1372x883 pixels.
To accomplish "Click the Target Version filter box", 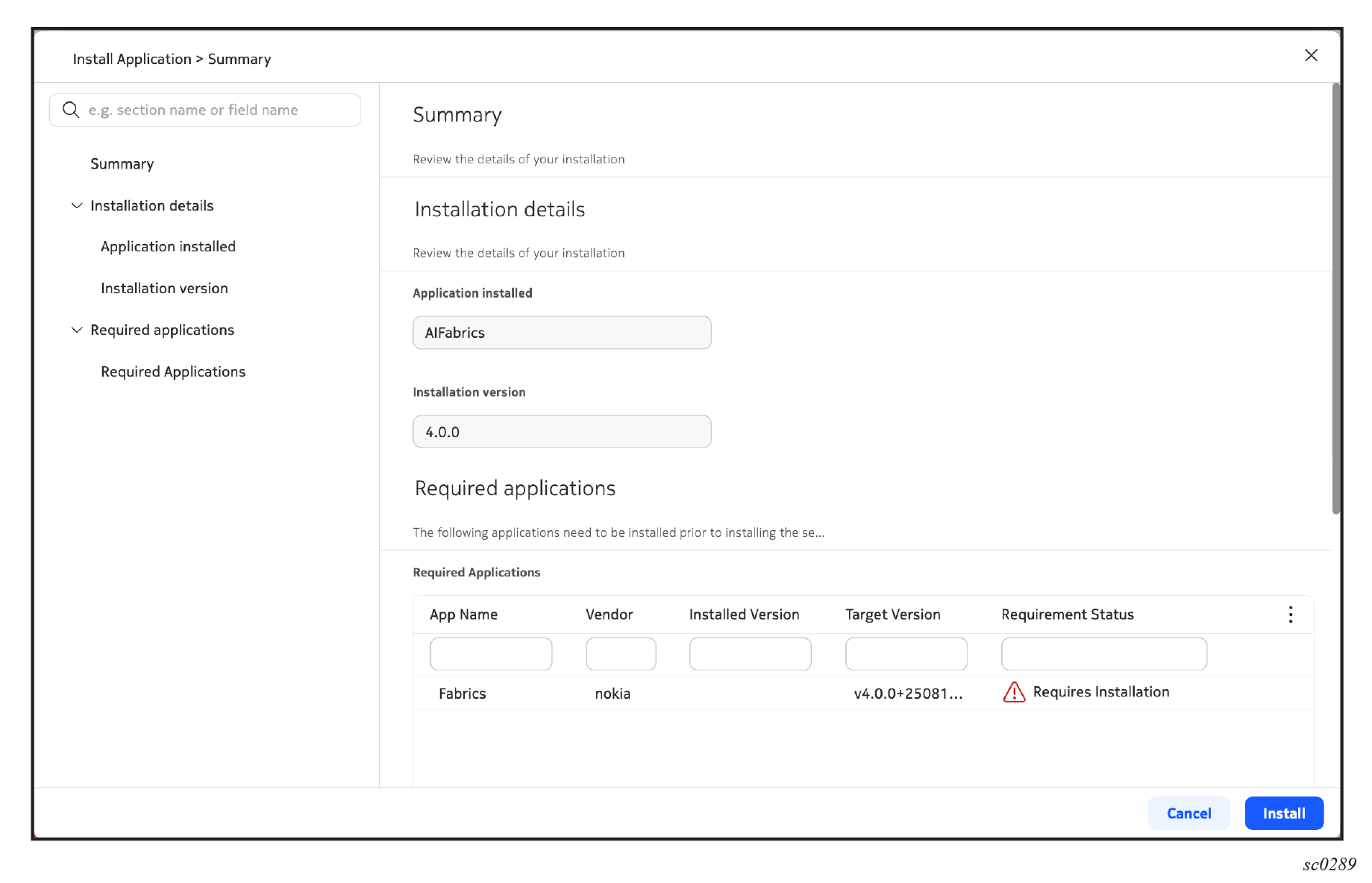I will click(x=906, y=654).
